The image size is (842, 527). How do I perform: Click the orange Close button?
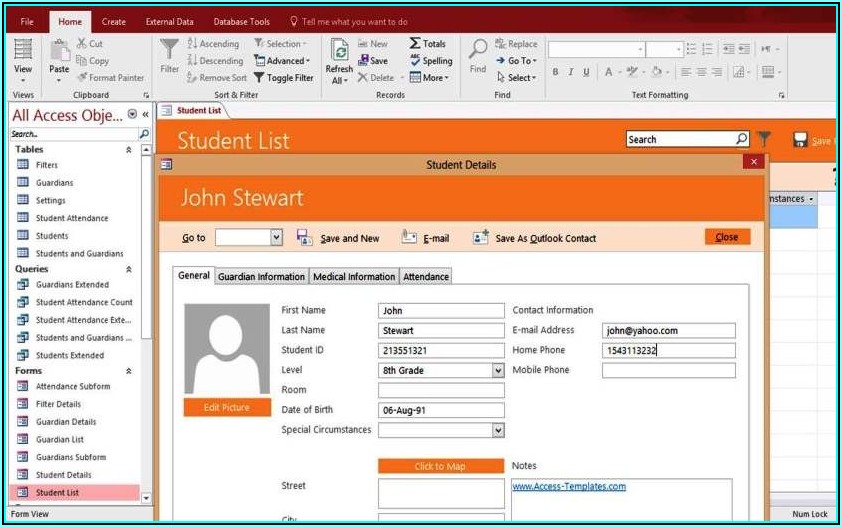pyautogui.click(x=727, y=237)
